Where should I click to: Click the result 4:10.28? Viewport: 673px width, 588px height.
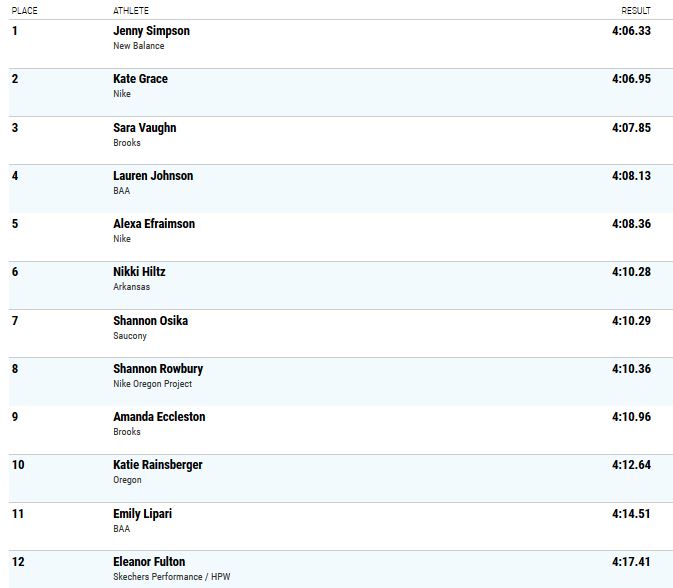(x=631, y=272)
